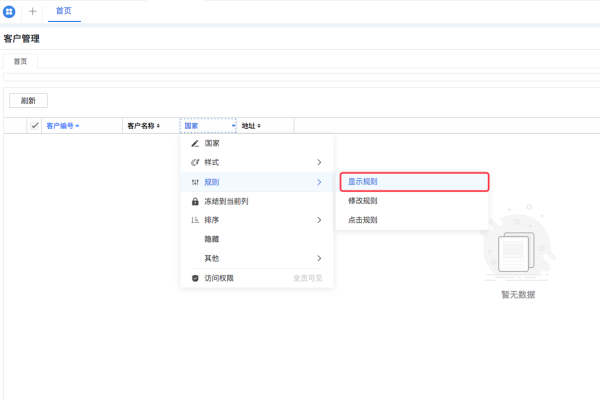Open the 排序 submenu
Viewport: 600px width, 400px height.
[x=257, y=220]
